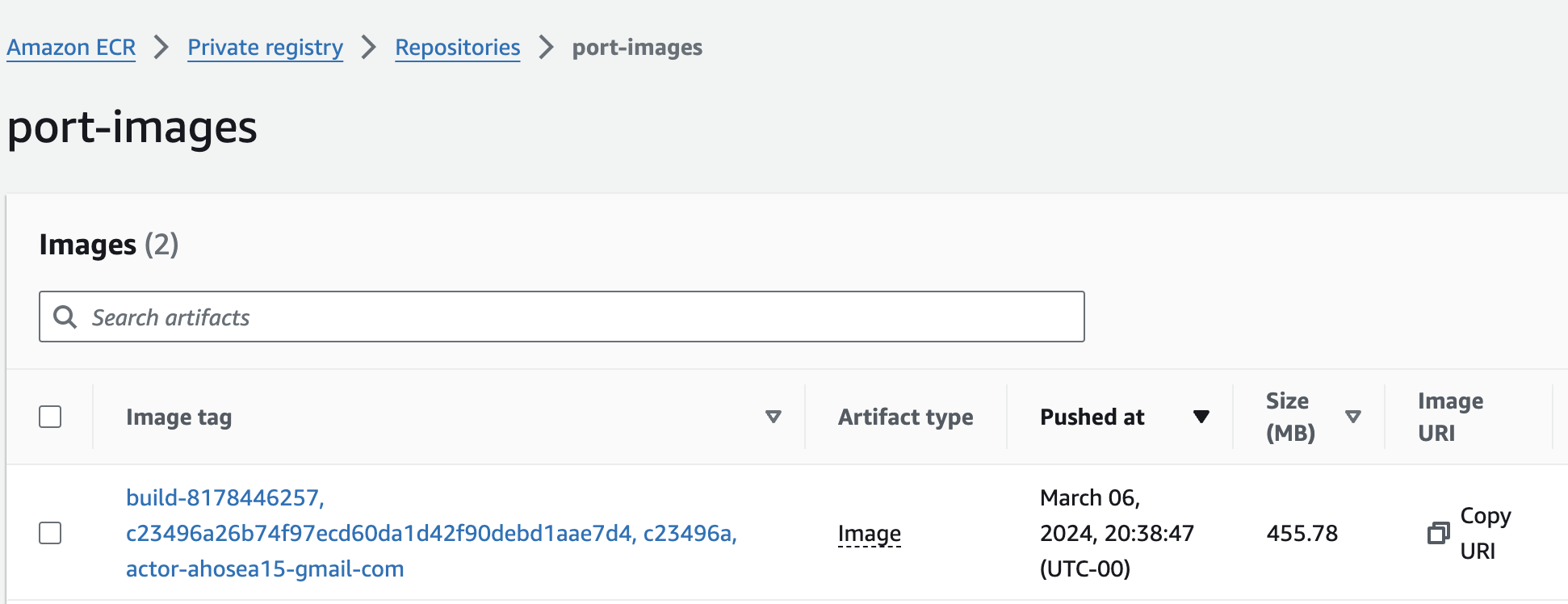The image size is (1568, 604).
Task: Select the build-8178446257 image row checkbox
Action: 50,533
